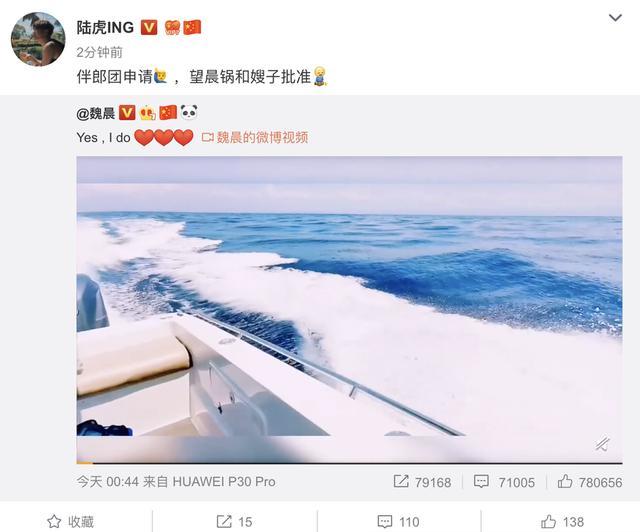Click the orange V verified badge beside 陆虎ING
The height and width of the screenshot is (532, 640).
point(149,28)
